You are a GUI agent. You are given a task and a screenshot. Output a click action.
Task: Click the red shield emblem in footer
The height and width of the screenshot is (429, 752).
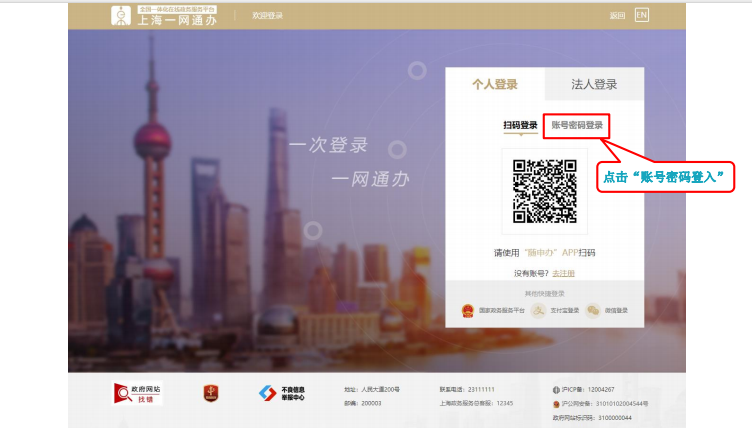210,393
